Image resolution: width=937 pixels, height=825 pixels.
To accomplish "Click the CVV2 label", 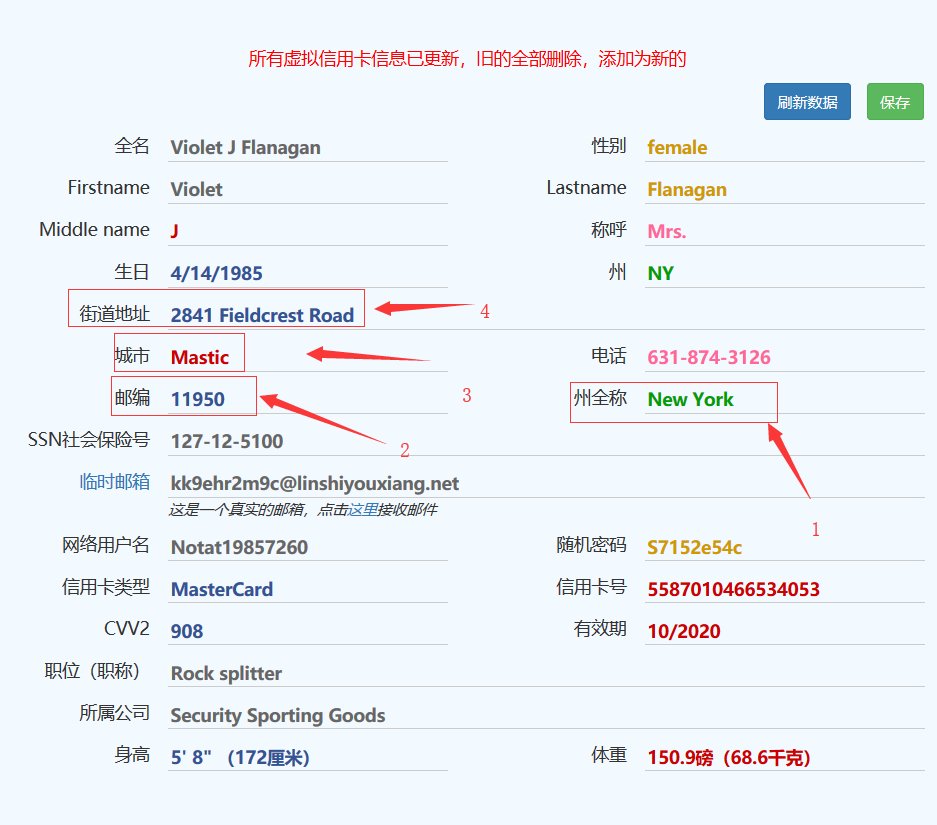I will pos(127,628).
